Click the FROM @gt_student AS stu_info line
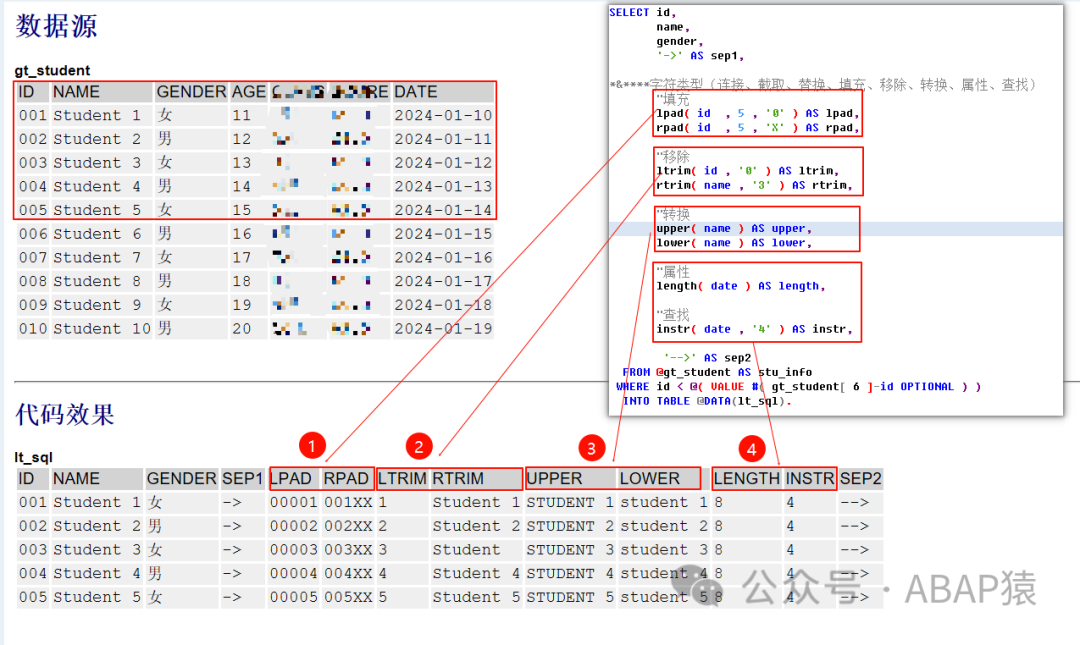1080x645 pixels. [x=717, y=372]
